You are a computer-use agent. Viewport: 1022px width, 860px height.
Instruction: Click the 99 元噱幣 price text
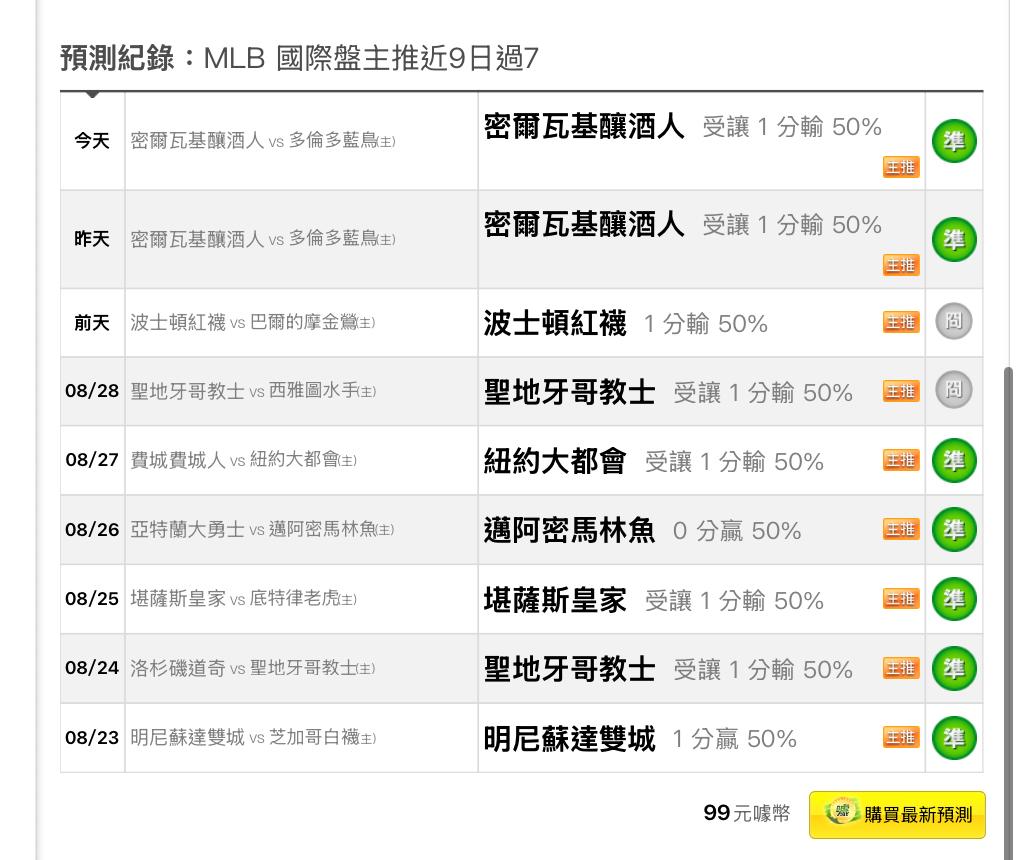[747, 813]
